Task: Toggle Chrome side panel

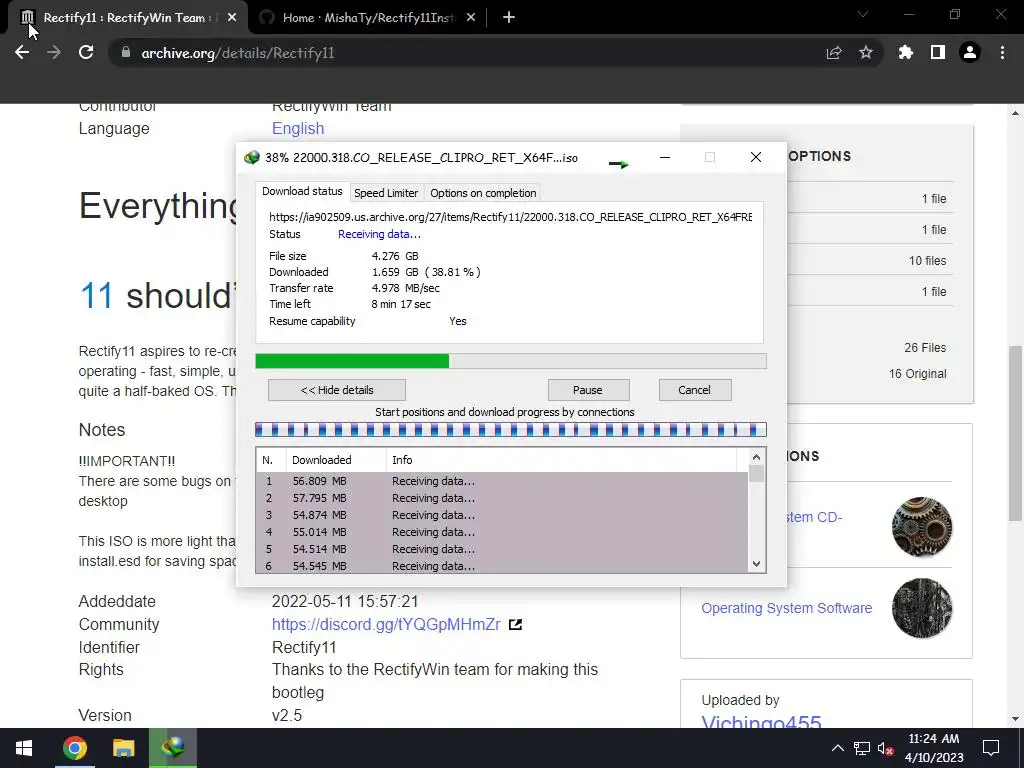Action: click(937, 53)
